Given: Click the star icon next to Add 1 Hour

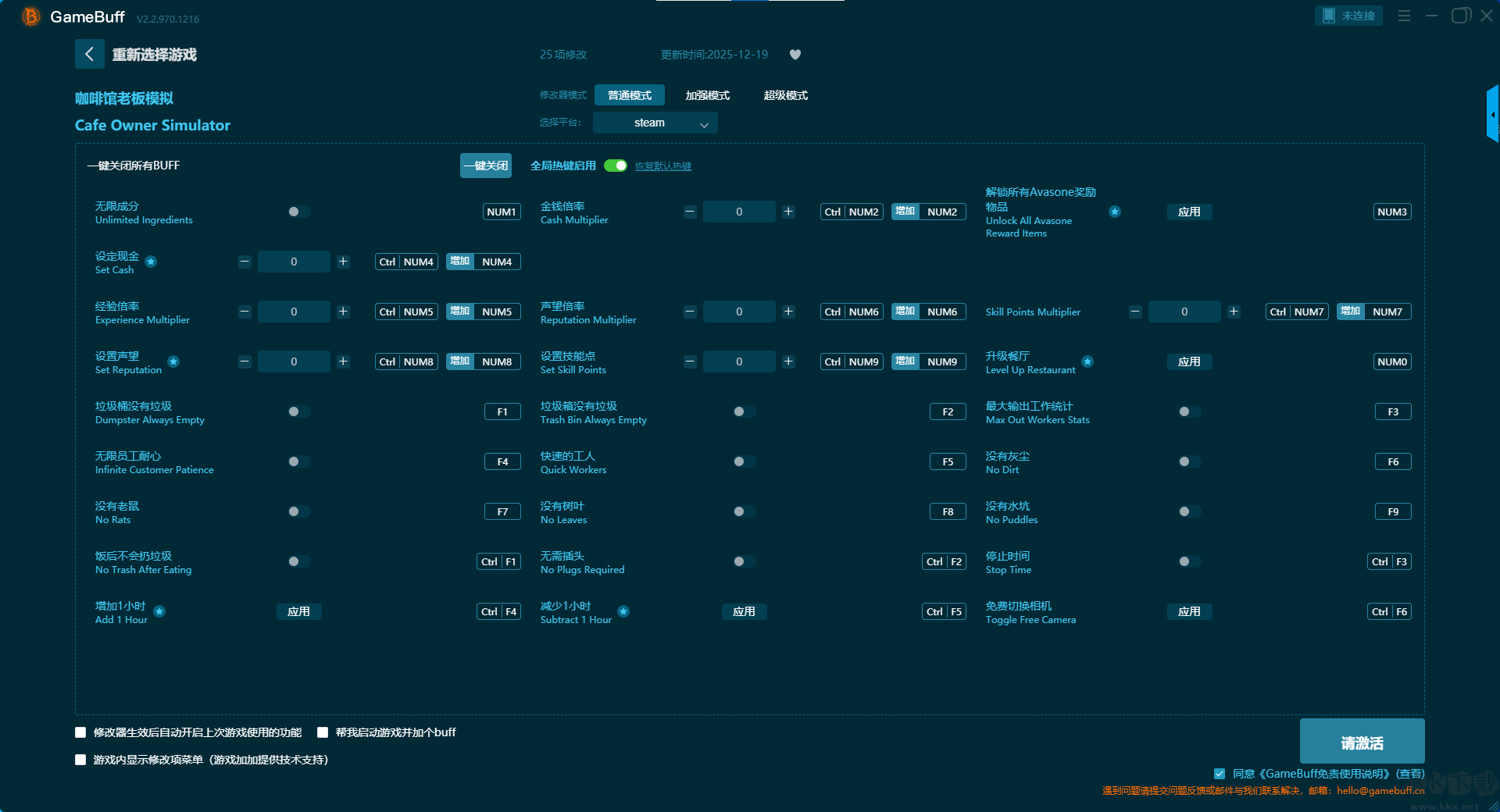Looking at the screenshot, I should click(159, 611).
